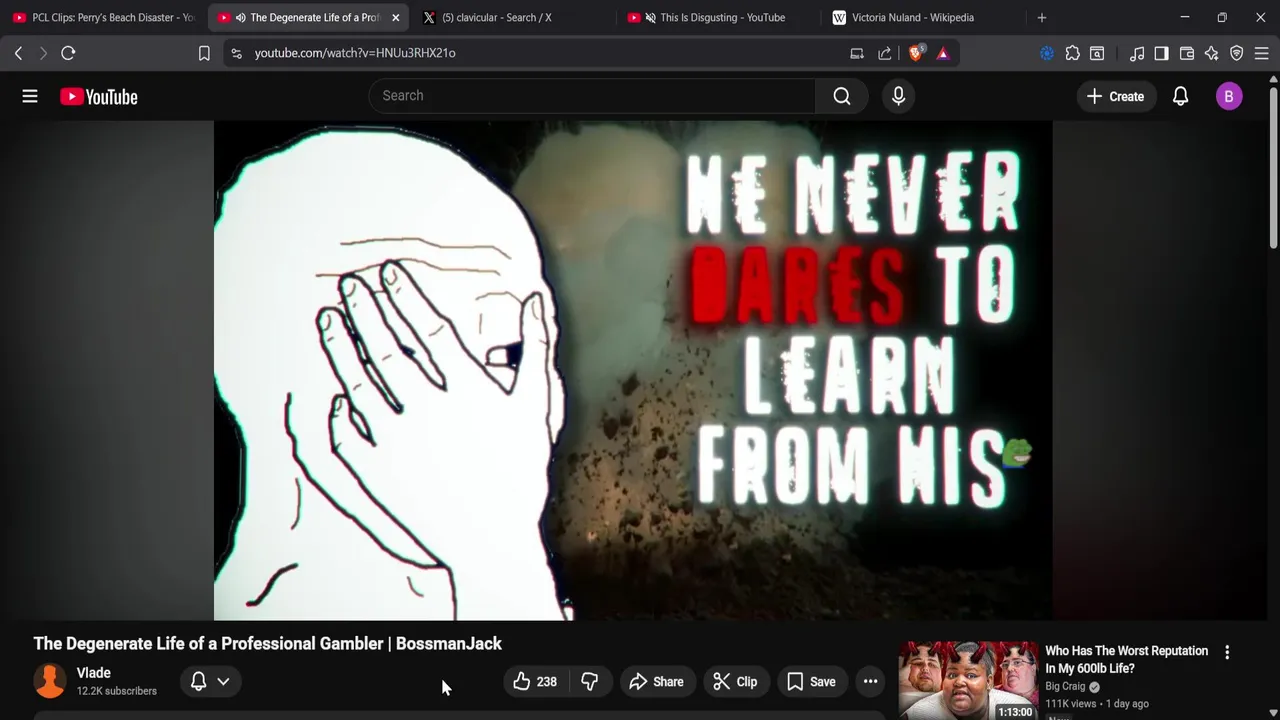
Task: Open the Brave Wallet icon
Action: click(x=1187, y=53)
